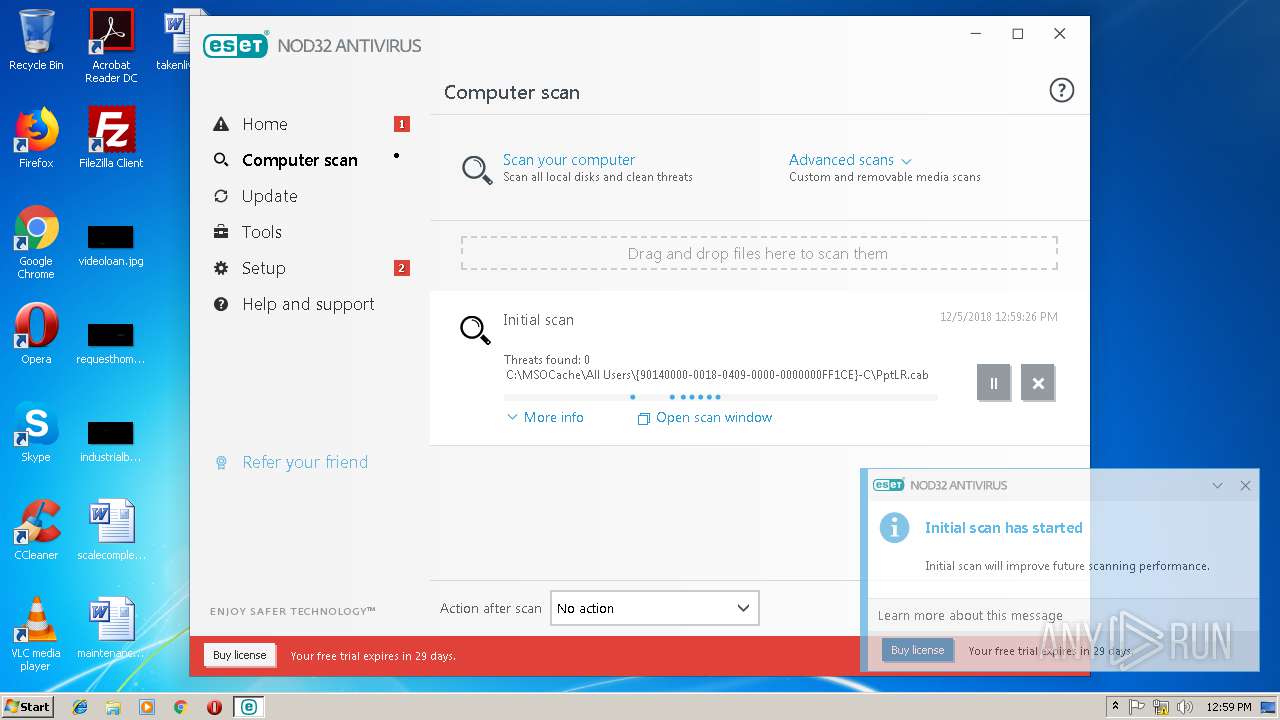
Task: Click the notification info icon
Action: (x=894, y=527)
